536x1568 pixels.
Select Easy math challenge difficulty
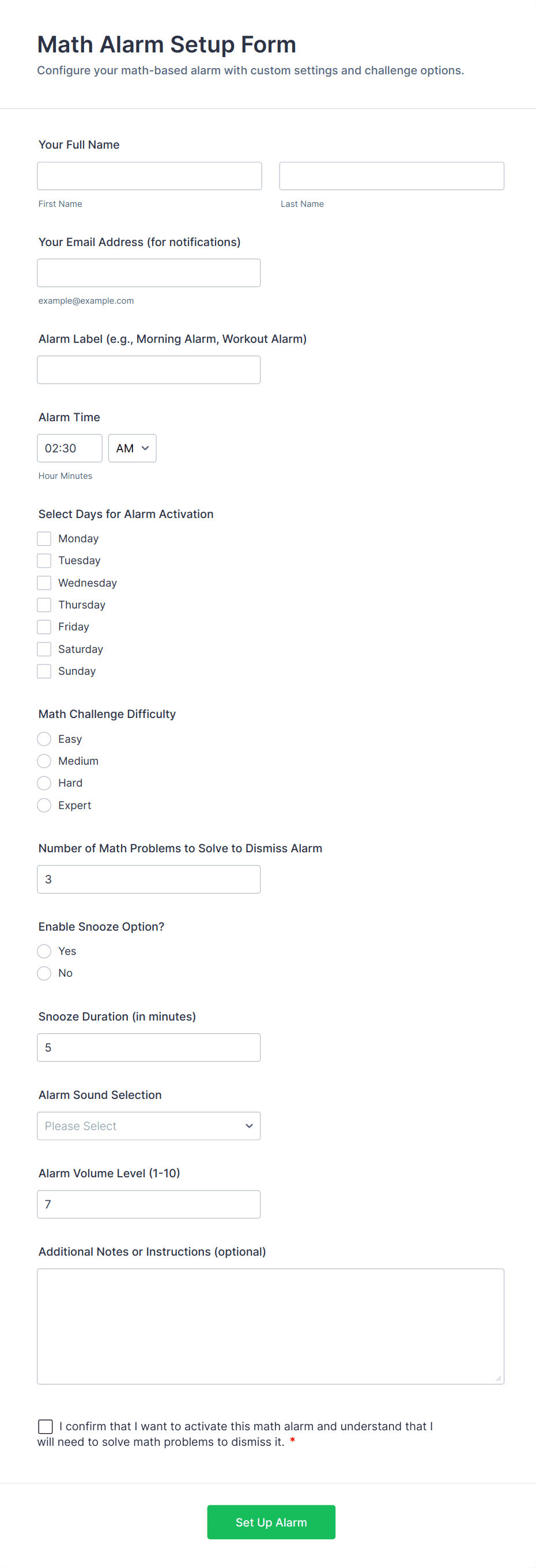coord(43,738)
